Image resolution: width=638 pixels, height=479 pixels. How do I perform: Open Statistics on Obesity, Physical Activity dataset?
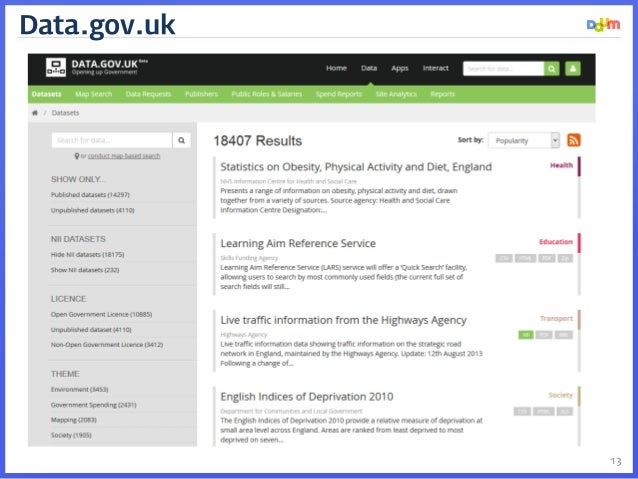(x=356, y=167)
